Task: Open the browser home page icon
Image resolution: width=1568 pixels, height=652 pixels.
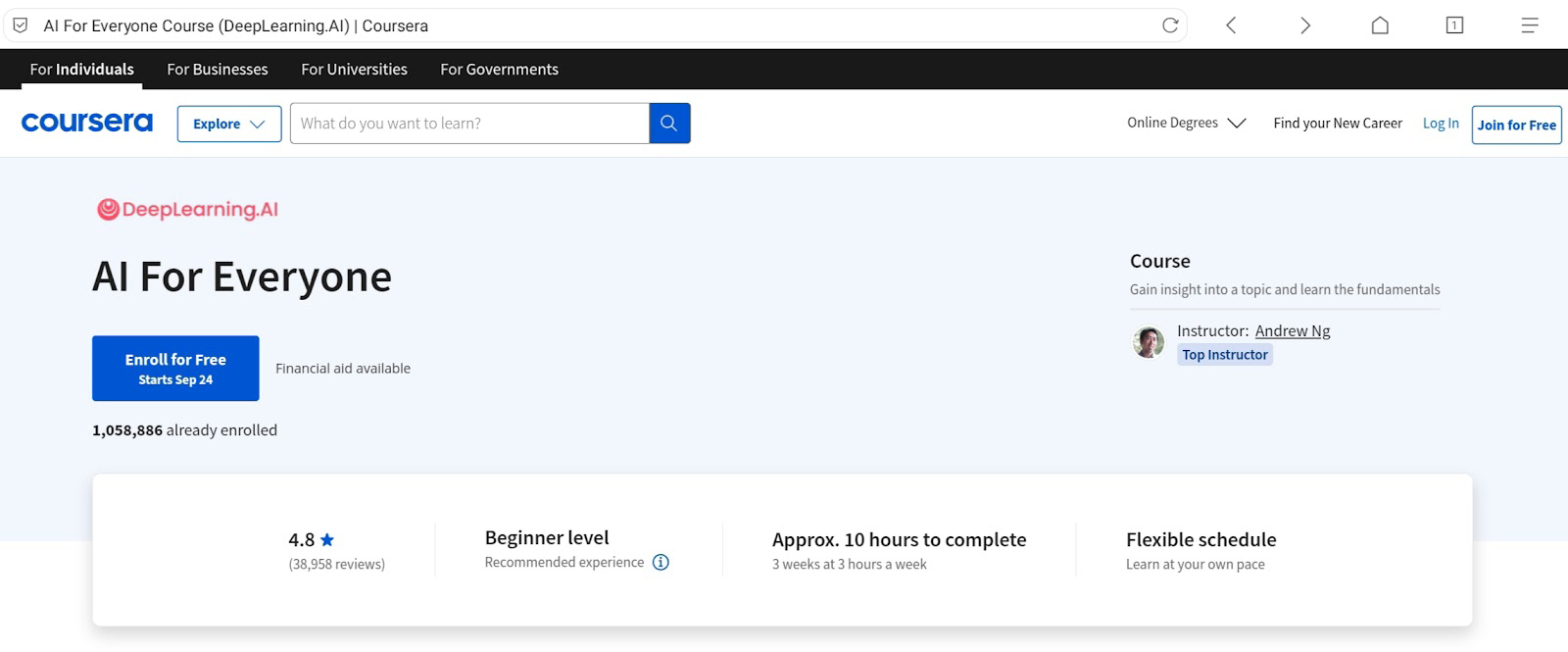Action: 1380,25
